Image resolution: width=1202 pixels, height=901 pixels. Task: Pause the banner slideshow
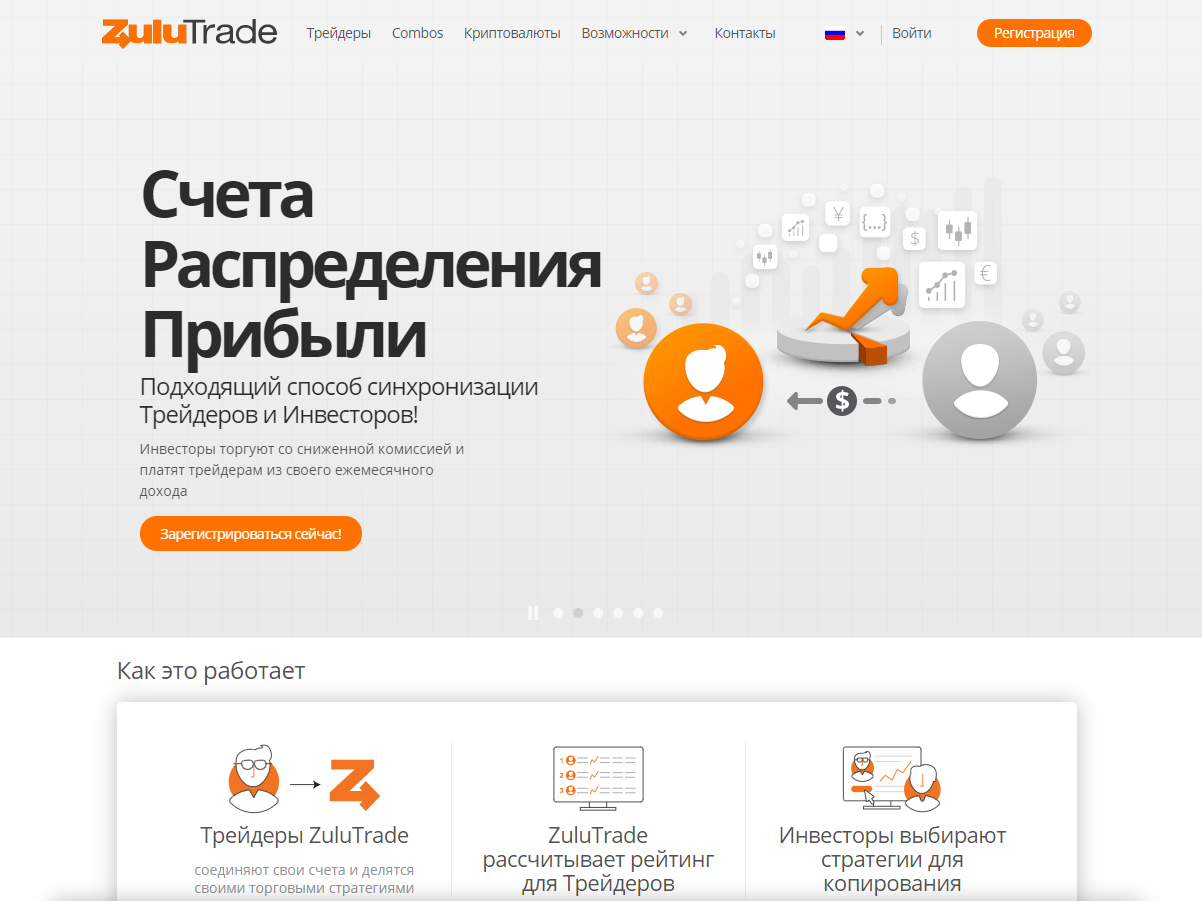533,613
